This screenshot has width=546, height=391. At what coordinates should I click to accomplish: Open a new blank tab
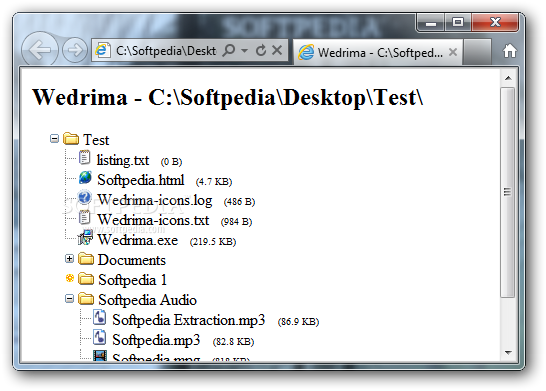tap(477, 52)
